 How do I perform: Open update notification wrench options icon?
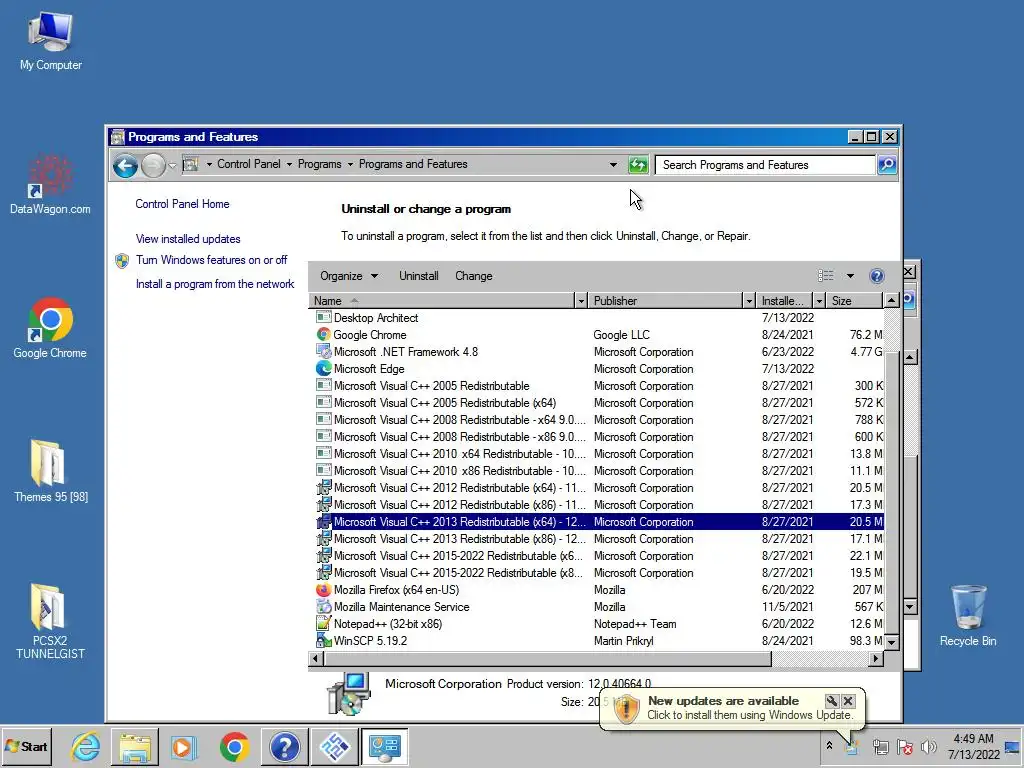point(831,701)
